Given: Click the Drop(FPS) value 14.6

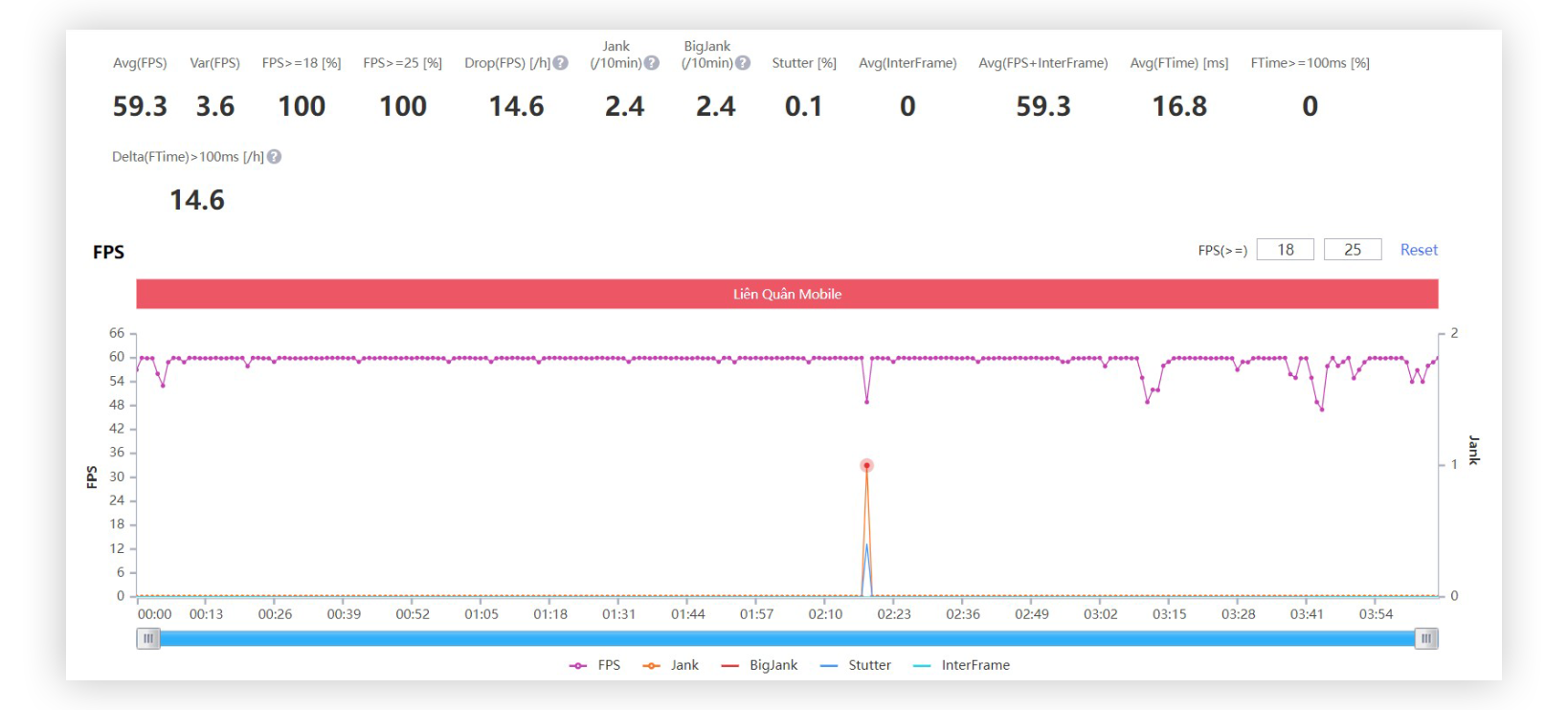Looking at the screenshot, I should [517, 106].
